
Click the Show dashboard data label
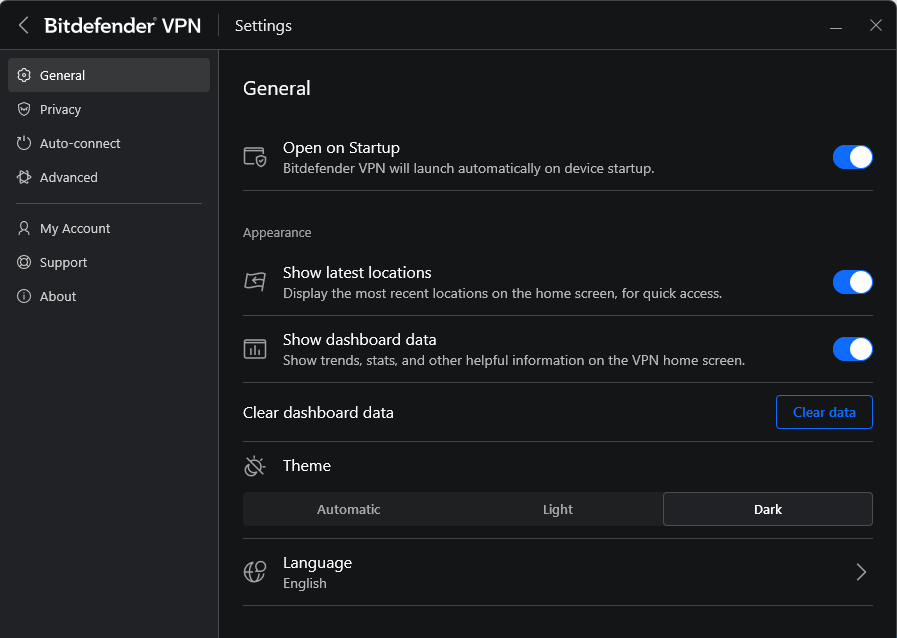coord(359,339)
